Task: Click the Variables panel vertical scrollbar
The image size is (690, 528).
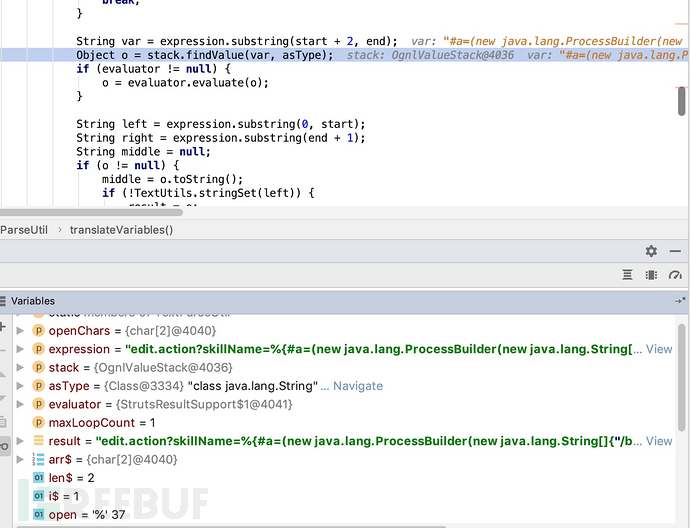Action: tap(682, 378)
